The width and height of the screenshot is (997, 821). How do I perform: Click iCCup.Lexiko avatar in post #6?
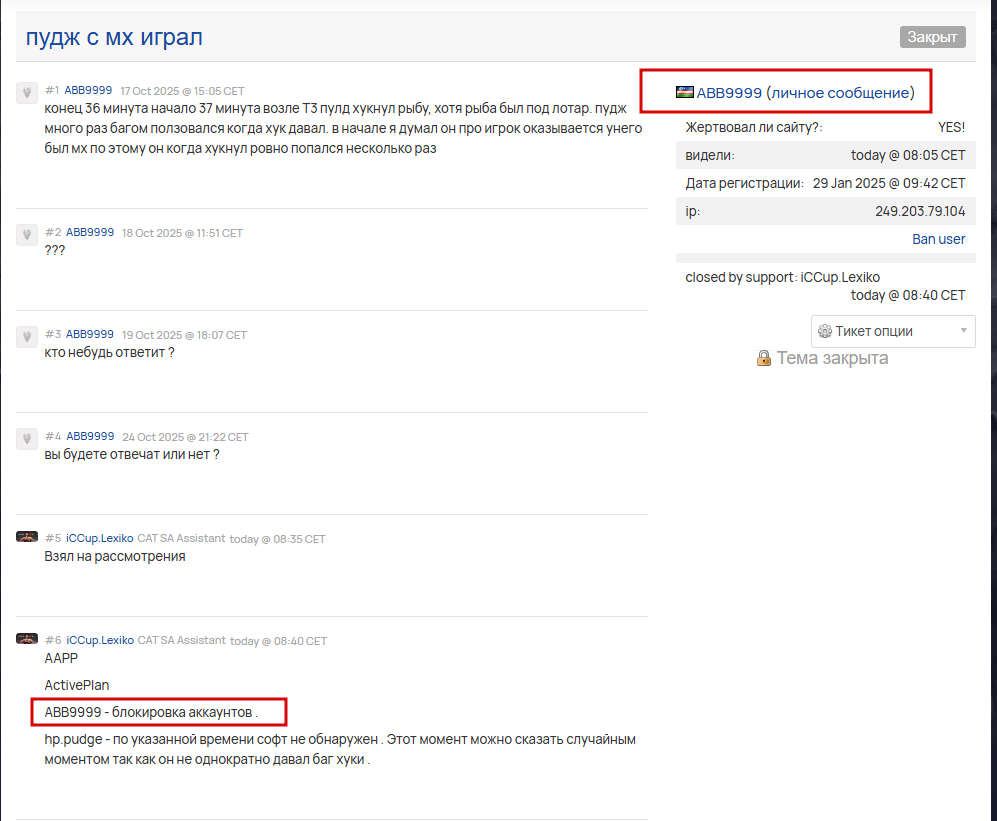27,638
